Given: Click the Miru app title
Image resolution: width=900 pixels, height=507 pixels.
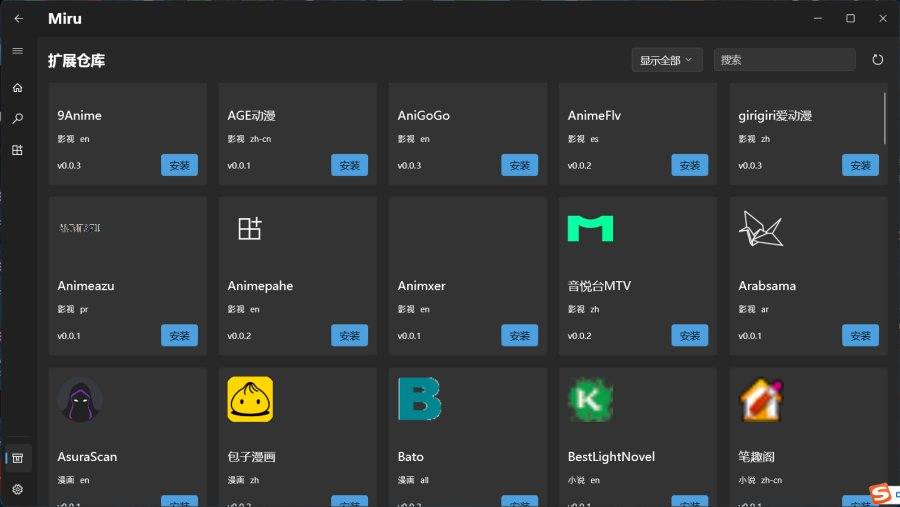Looking at the screenshot, I should (65, 18).
